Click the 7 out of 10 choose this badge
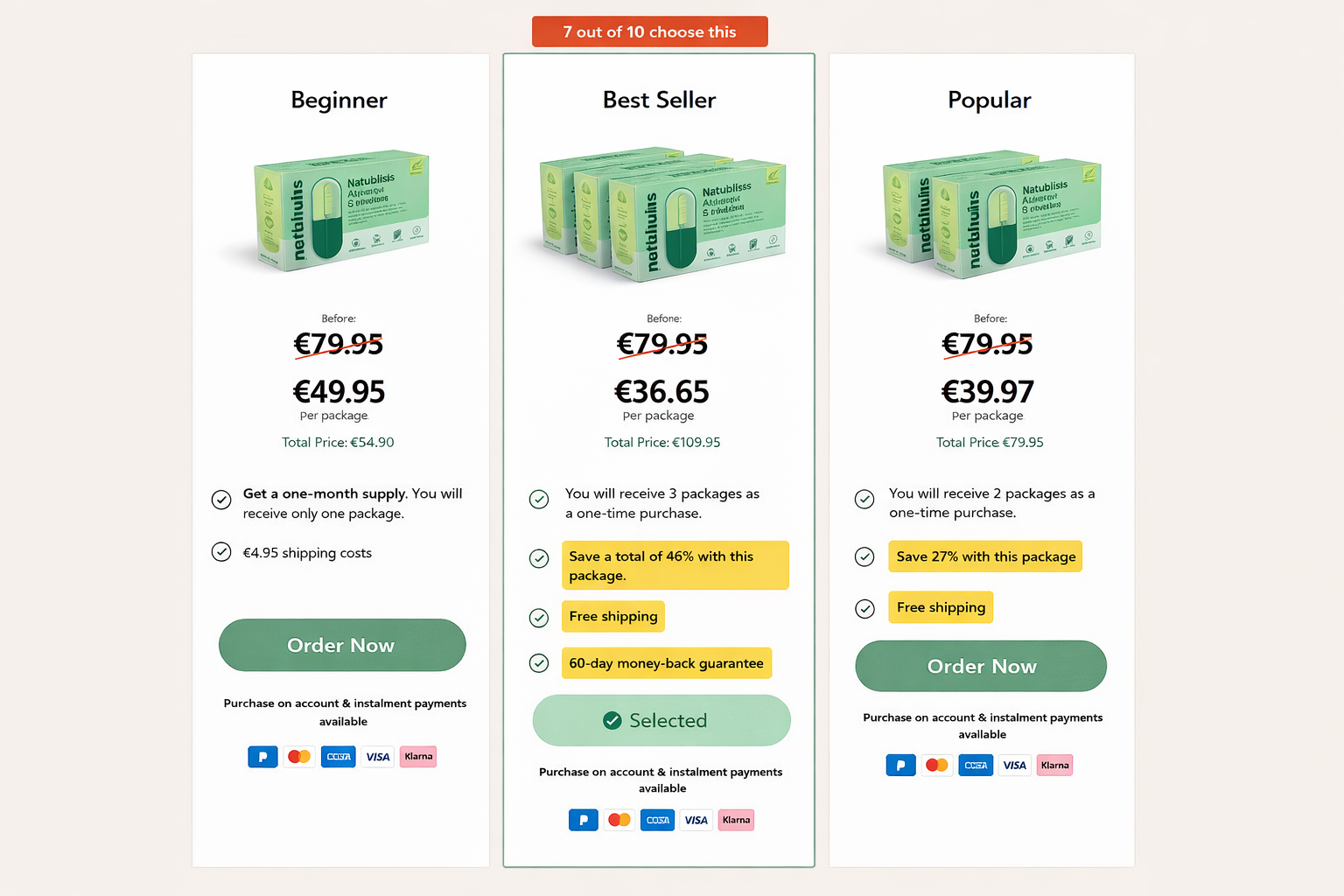The image size is (1344, 896). 649,31
